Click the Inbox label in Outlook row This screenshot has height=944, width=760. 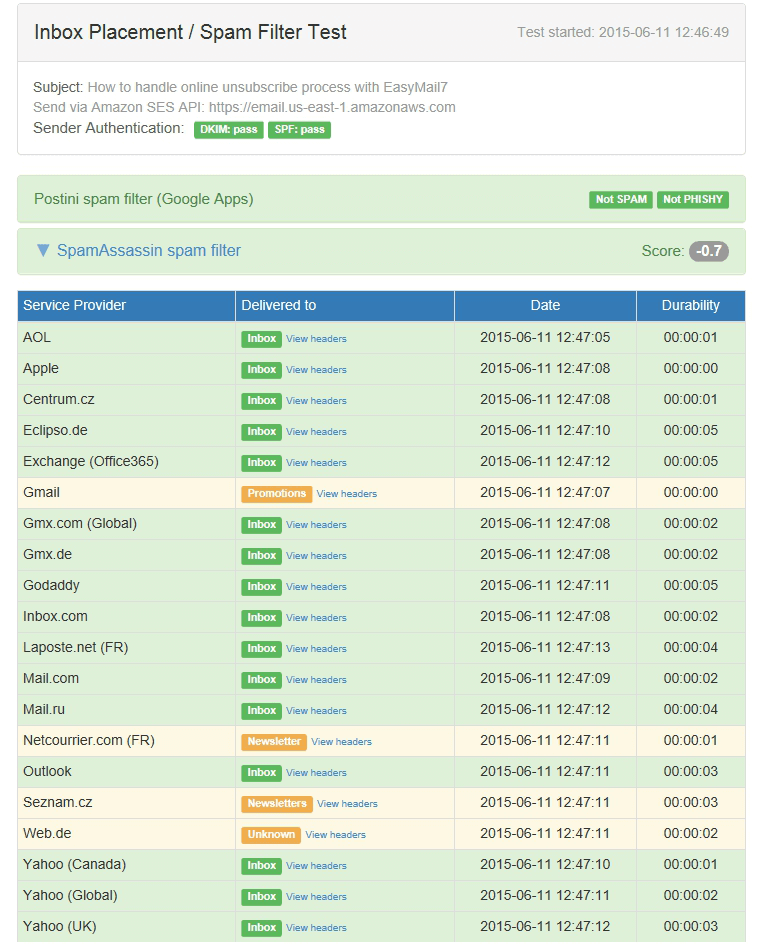(261, 773)
